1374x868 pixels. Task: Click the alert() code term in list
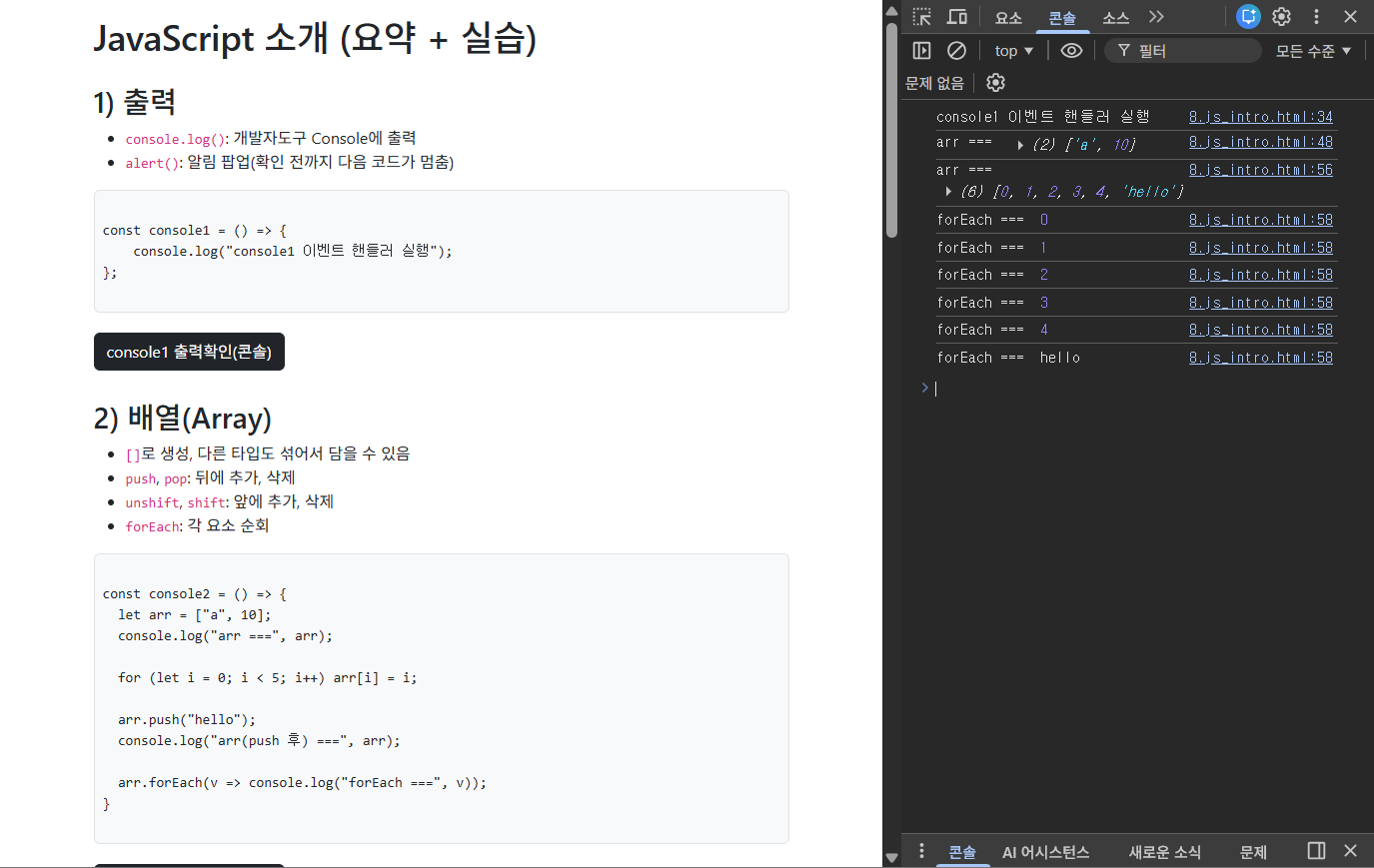coord(154,163)
